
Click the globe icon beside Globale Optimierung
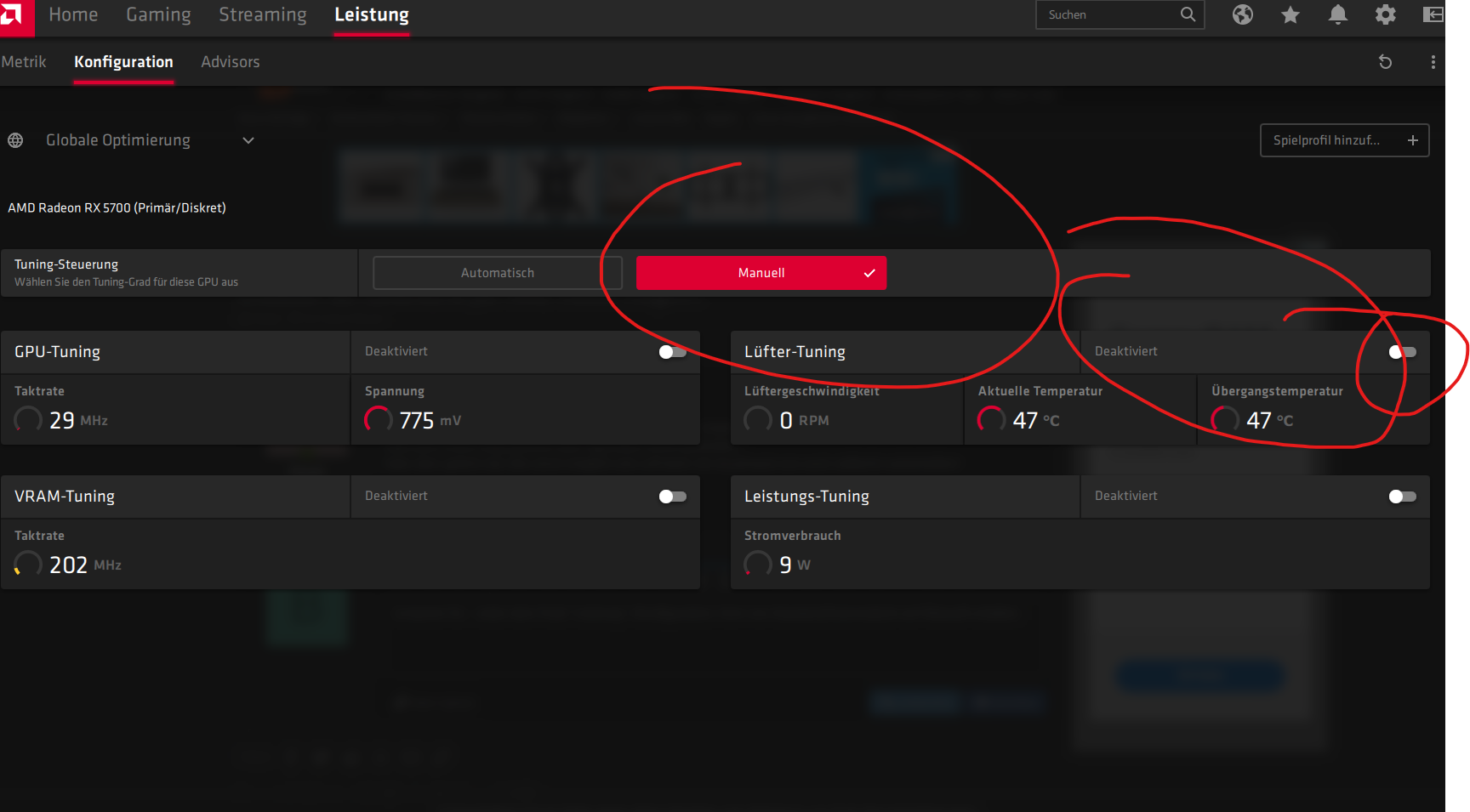point(15,140)
